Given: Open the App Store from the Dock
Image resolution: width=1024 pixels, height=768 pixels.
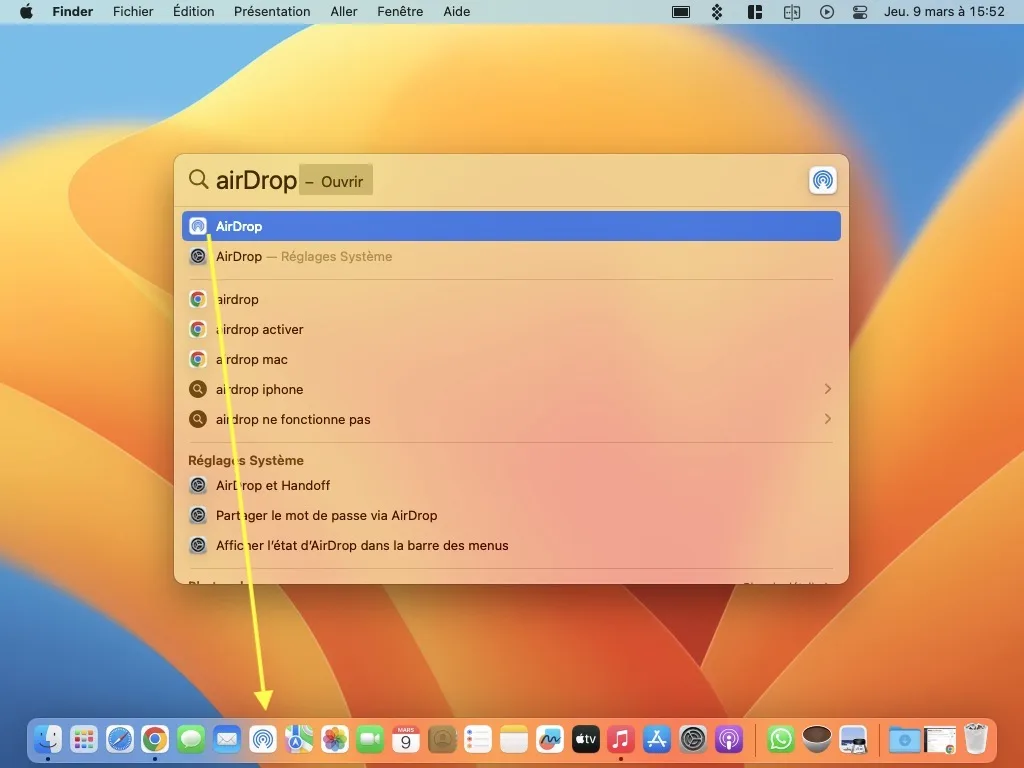Looking at the screenshot, I should [x=655, y=738].
